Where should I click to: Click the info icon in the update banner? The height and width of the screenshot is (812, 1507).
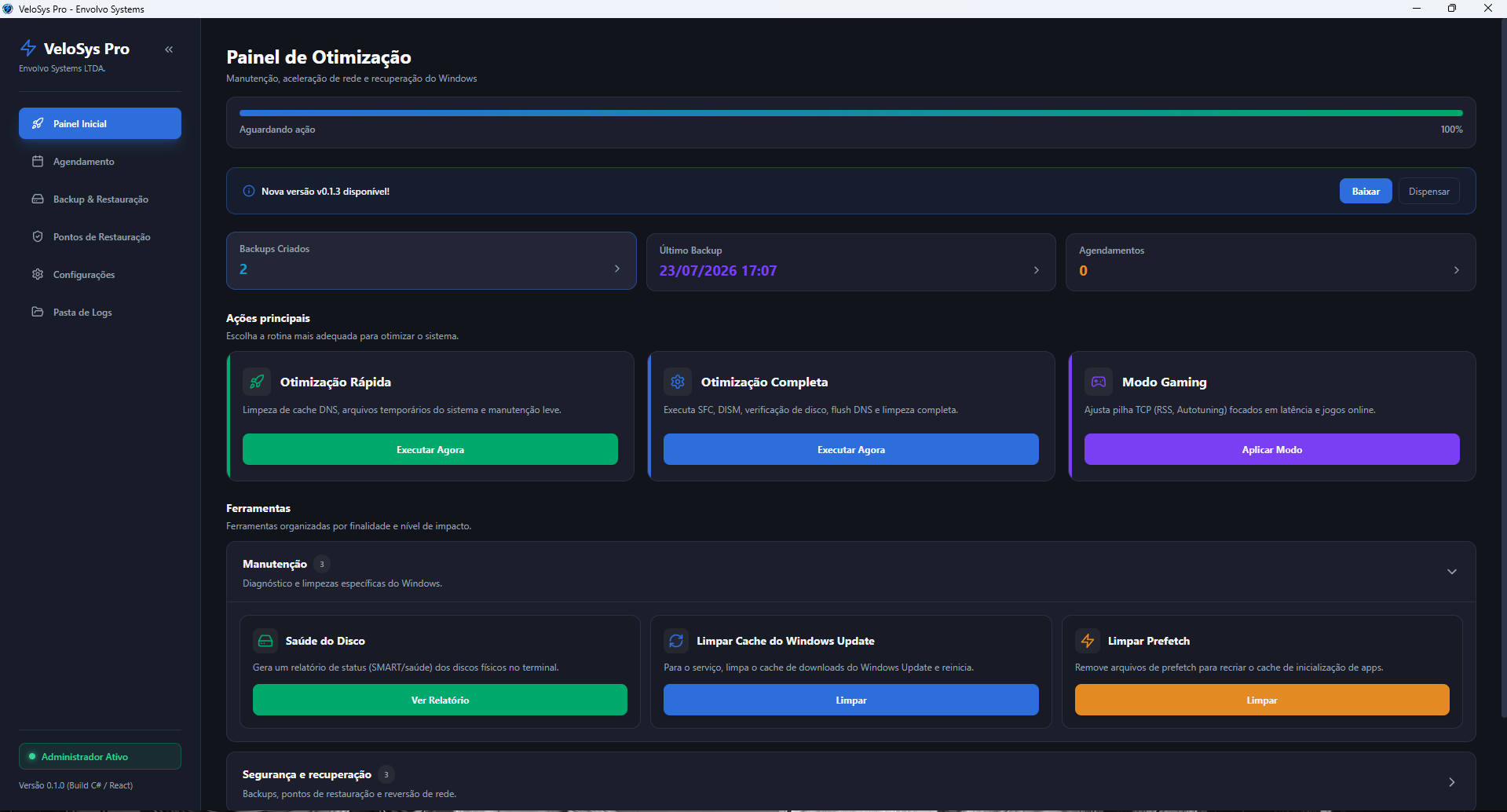pos(249,191)
